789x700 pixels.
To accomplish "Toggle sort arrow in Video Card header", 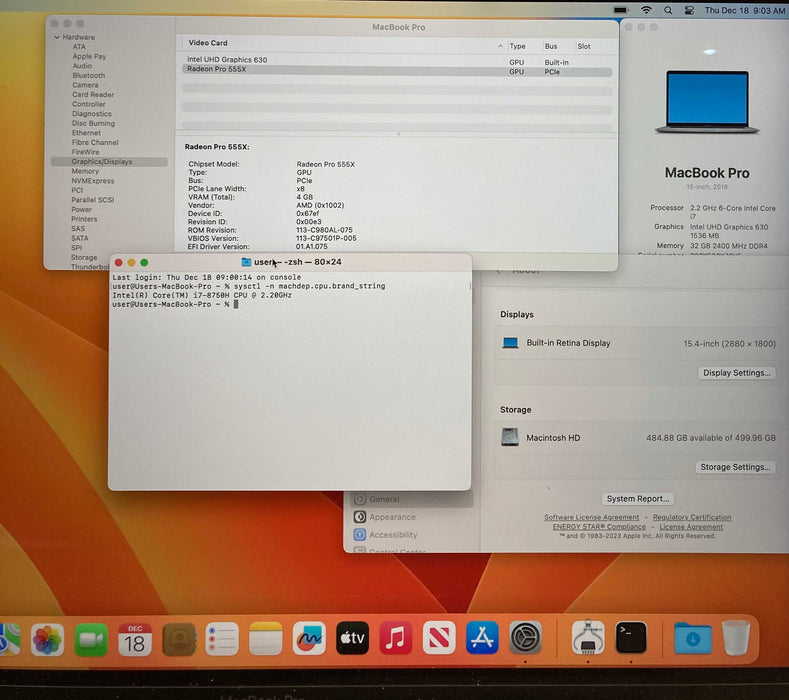I will click(500, 46).
